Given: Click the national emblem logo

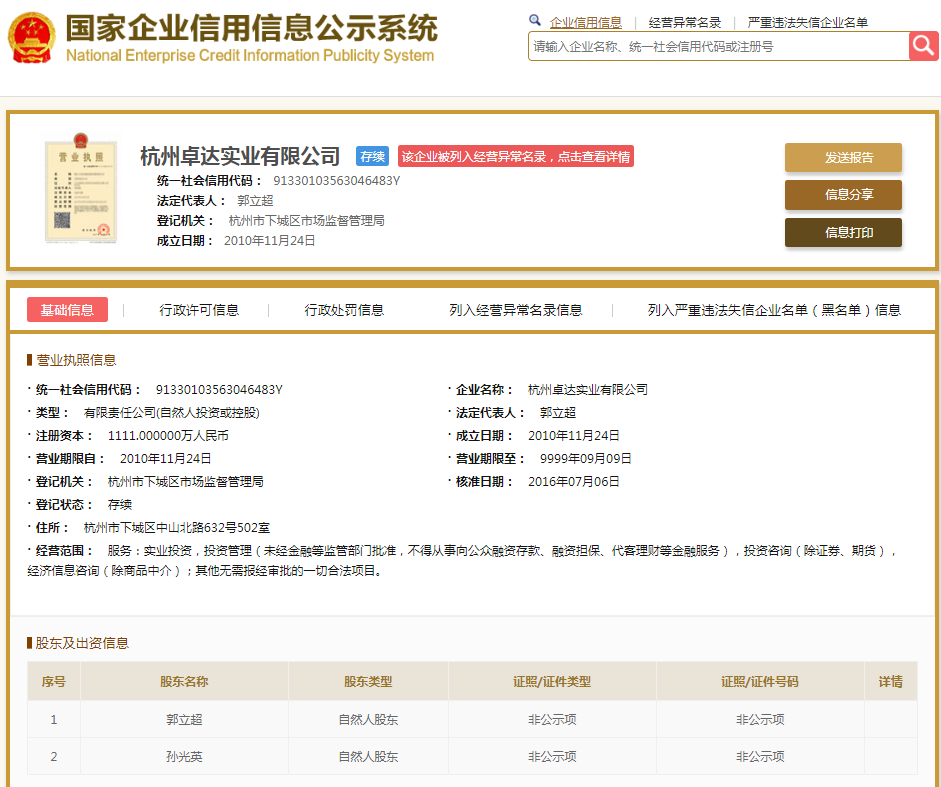Looking at the screenshot, I should tap(32, 40).
